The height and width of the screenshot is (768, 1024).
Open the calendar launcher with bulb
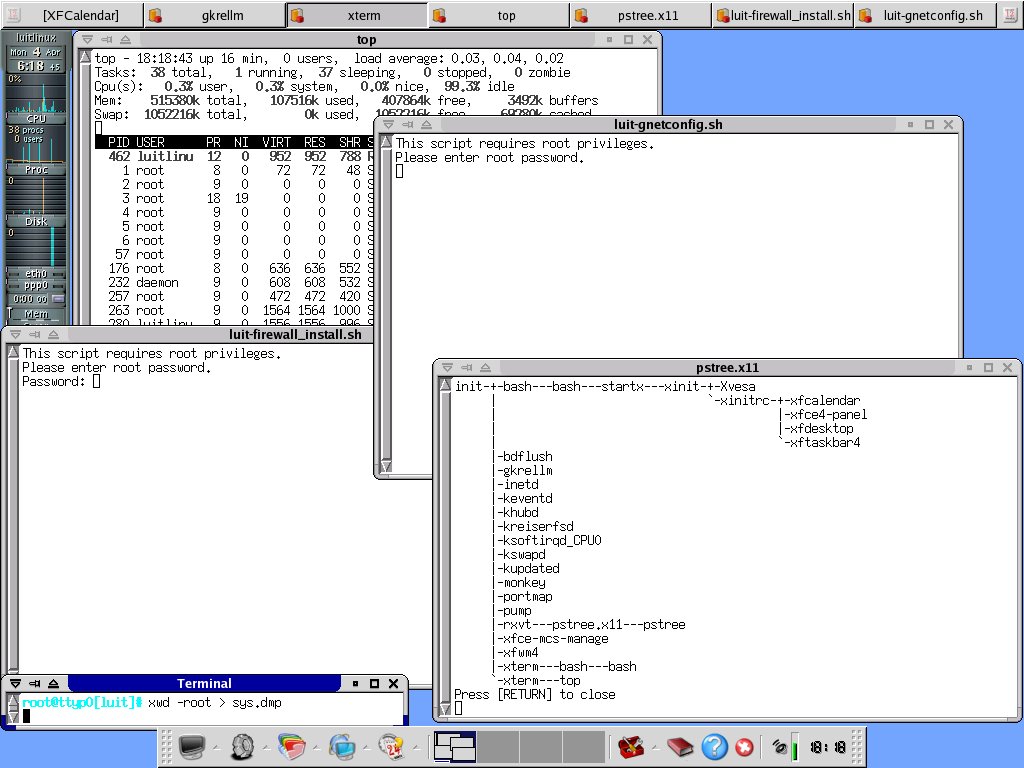[391, 746]
